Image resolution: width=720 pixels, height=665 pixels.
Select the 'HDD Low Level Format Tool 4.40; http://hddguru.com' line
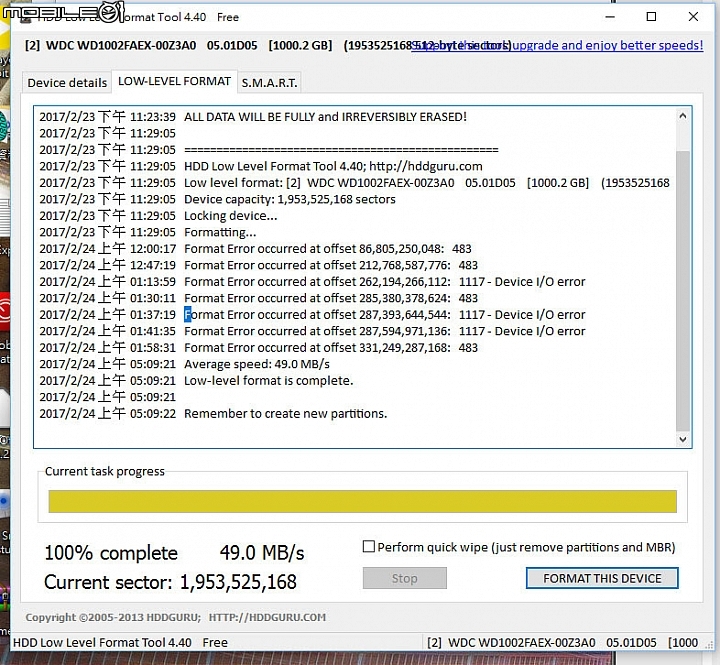point(261,166)
